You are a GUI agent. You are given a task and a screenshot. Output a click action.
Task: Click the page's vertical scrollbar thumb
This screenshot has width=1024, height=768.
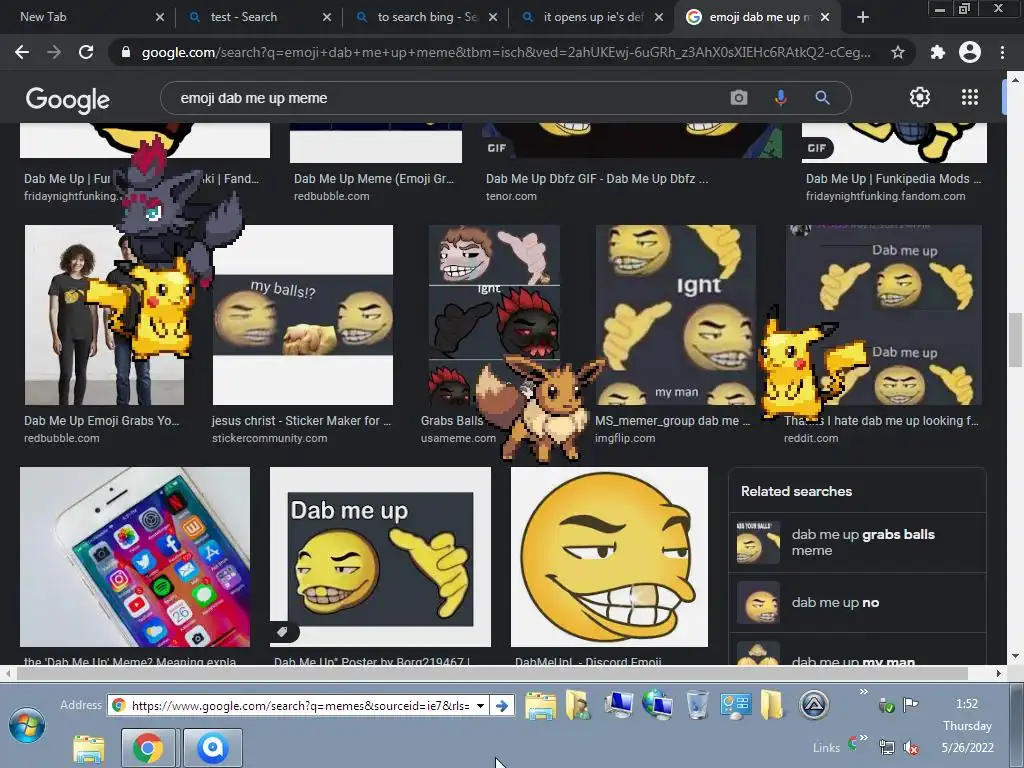point(1015,340)
